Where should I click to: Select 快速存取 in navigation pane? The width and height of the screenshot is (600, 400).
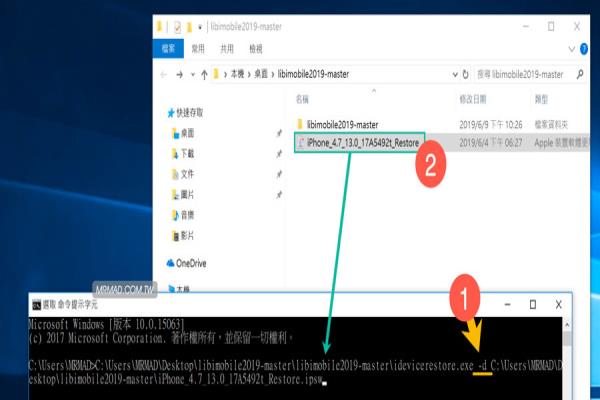coord(185,113)
